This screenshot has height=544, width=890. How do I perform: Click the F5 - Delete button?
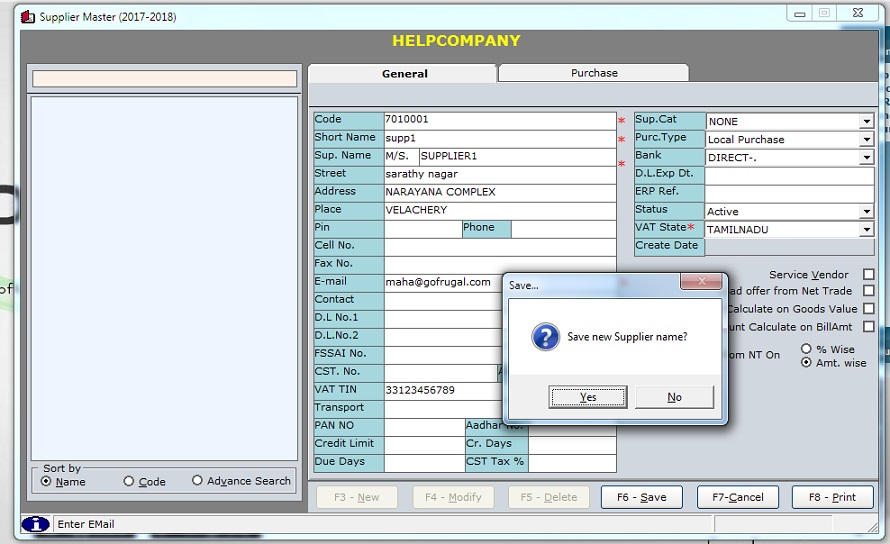(x=548, y=497)
